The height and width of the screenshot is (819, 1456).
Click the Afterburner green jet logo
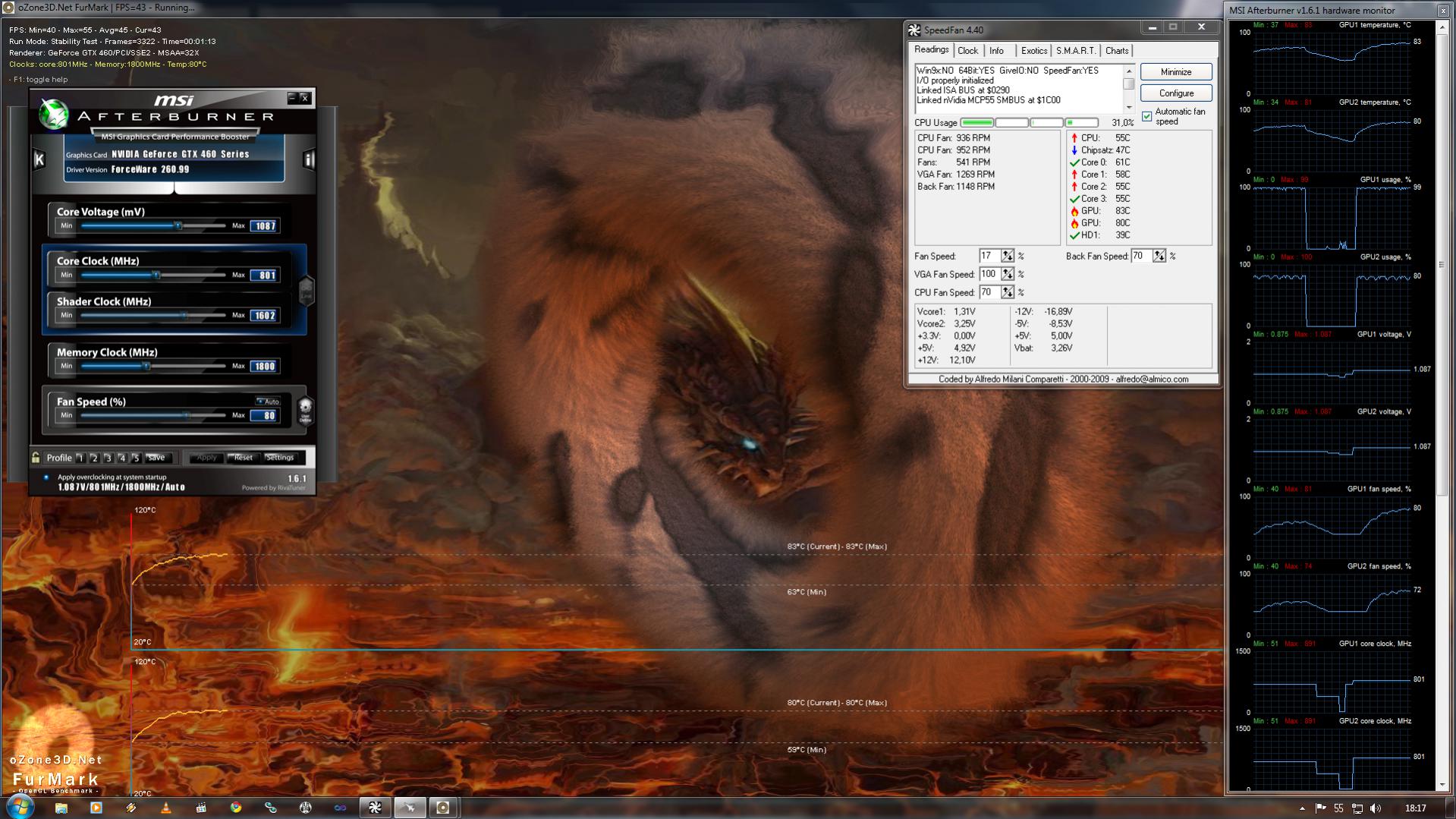tap(53, 114)
